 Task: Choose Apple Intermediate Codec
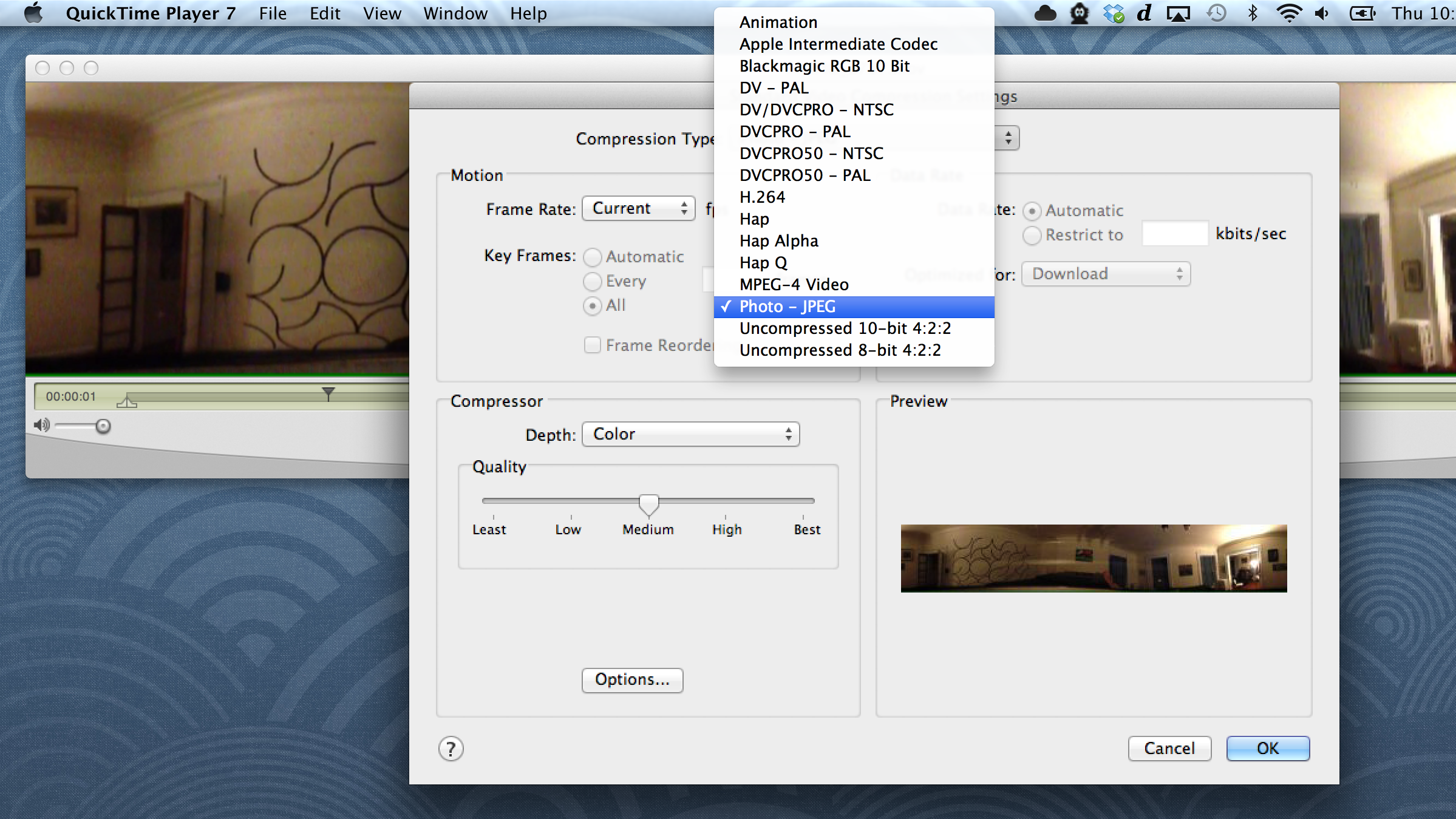click(854, 44)
